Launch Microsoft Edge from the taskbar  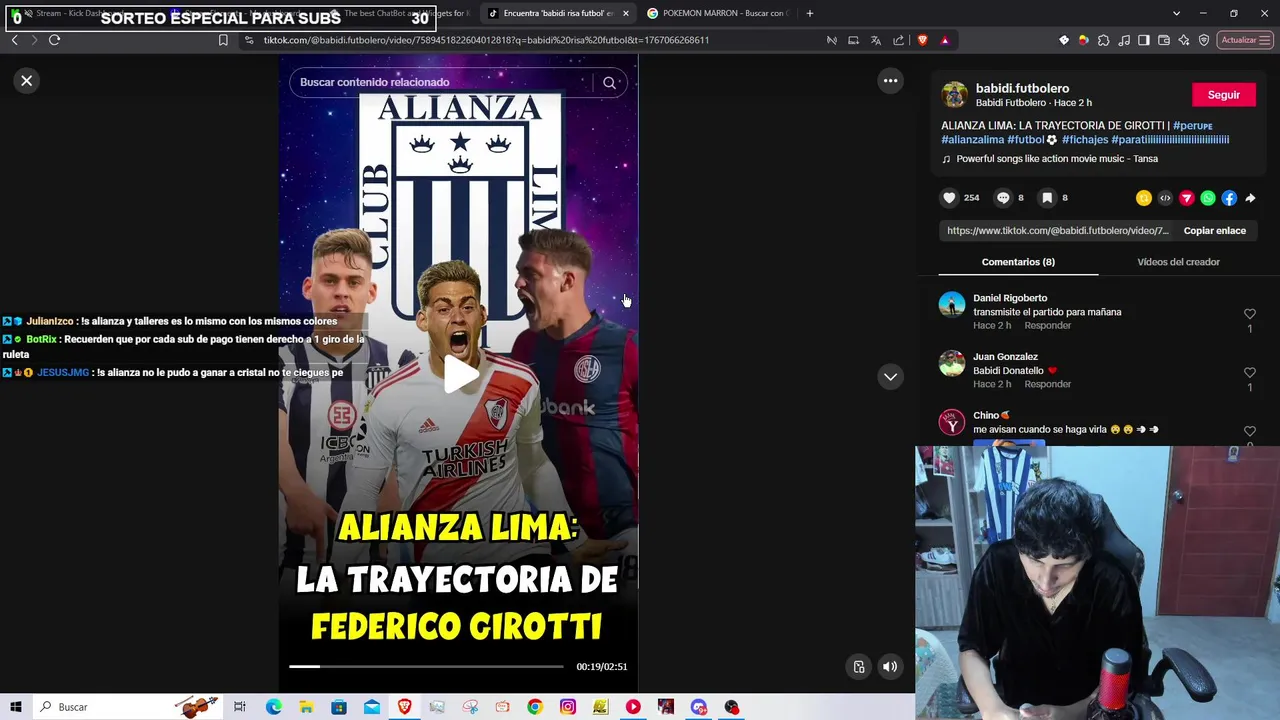coord(273,707)
